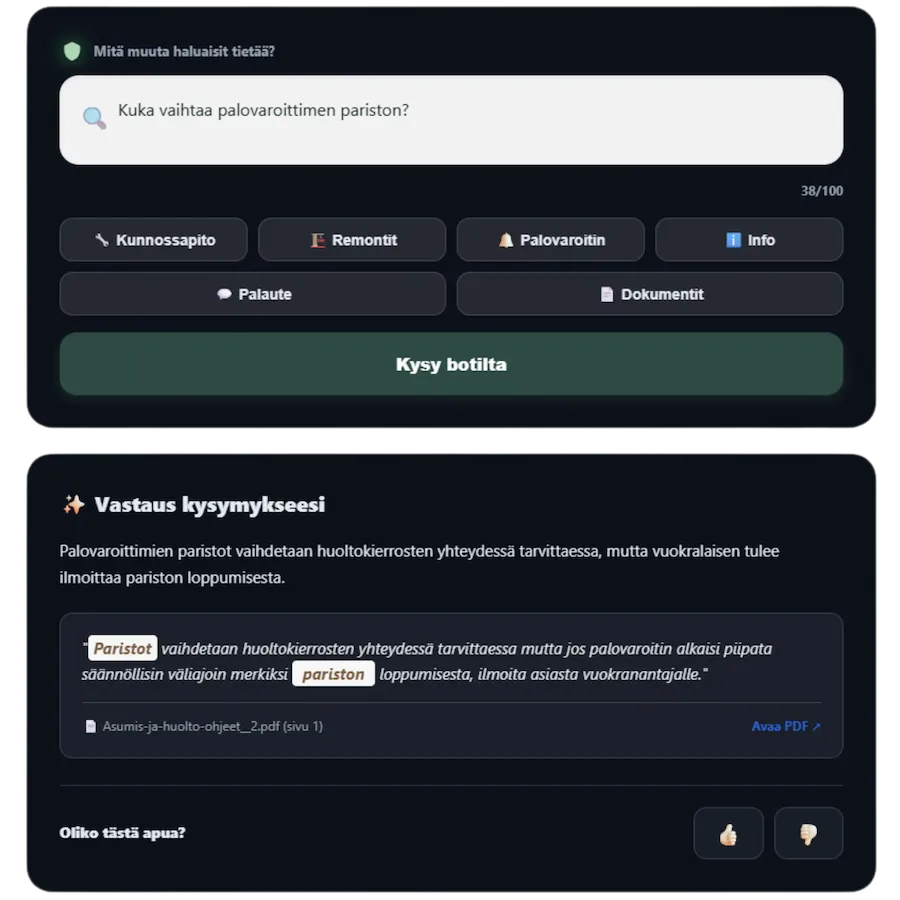Click the thumbs down feedback button

click(808, 833)
